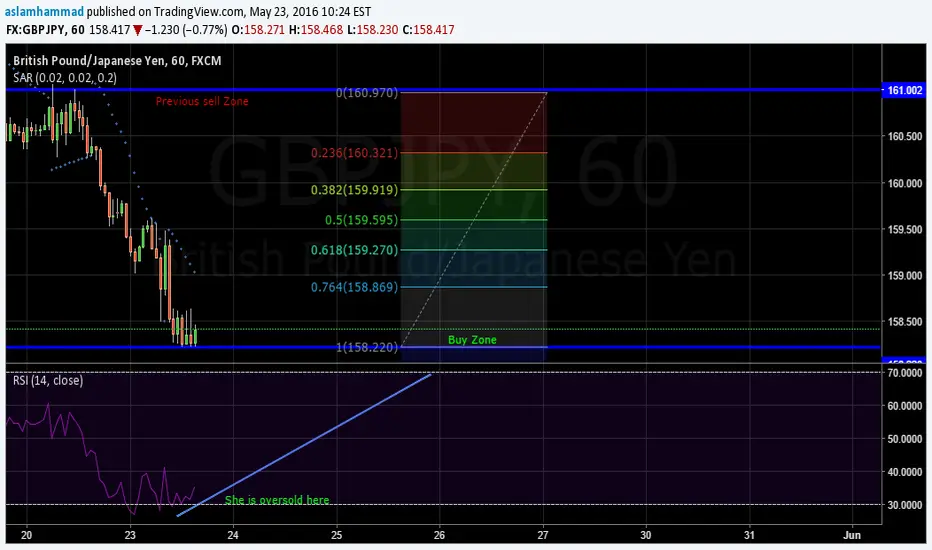
Task: Click the 158.500 price axis label
Action: tap(905, 322)
